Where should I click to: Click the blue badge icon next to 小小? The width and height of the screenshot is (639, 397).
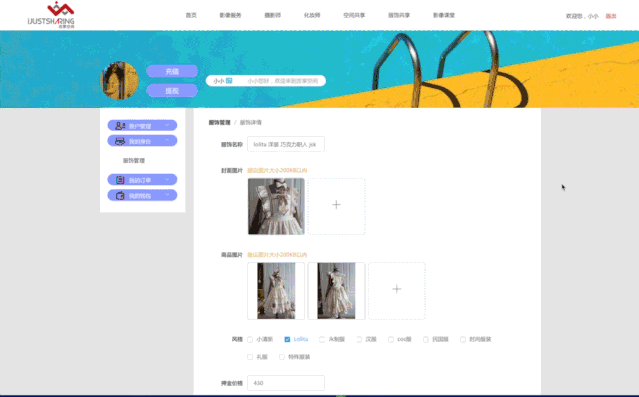click(229, 81)
